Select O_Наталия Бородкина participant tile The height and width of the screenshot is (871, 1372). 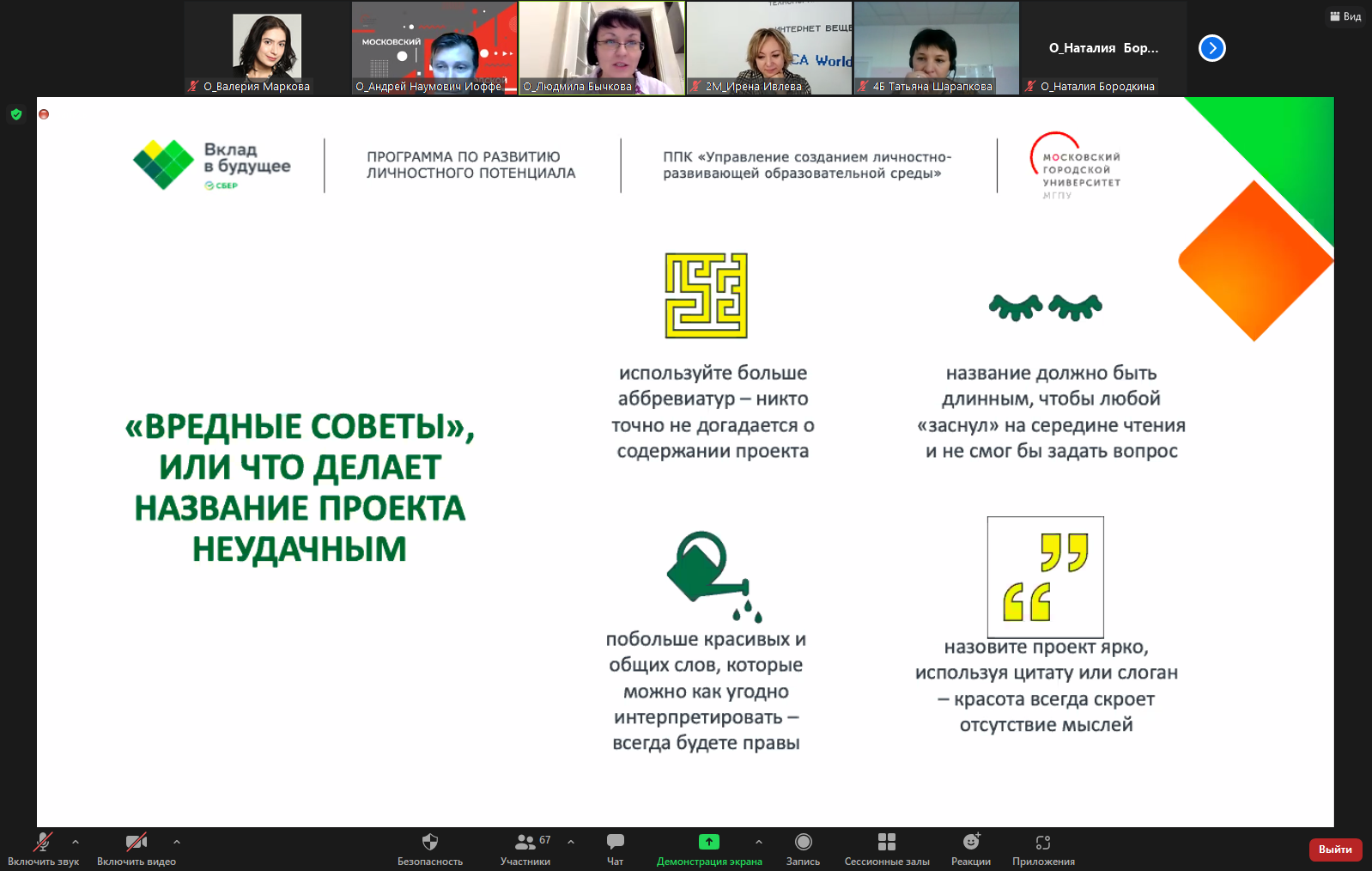coord(1104,47)
